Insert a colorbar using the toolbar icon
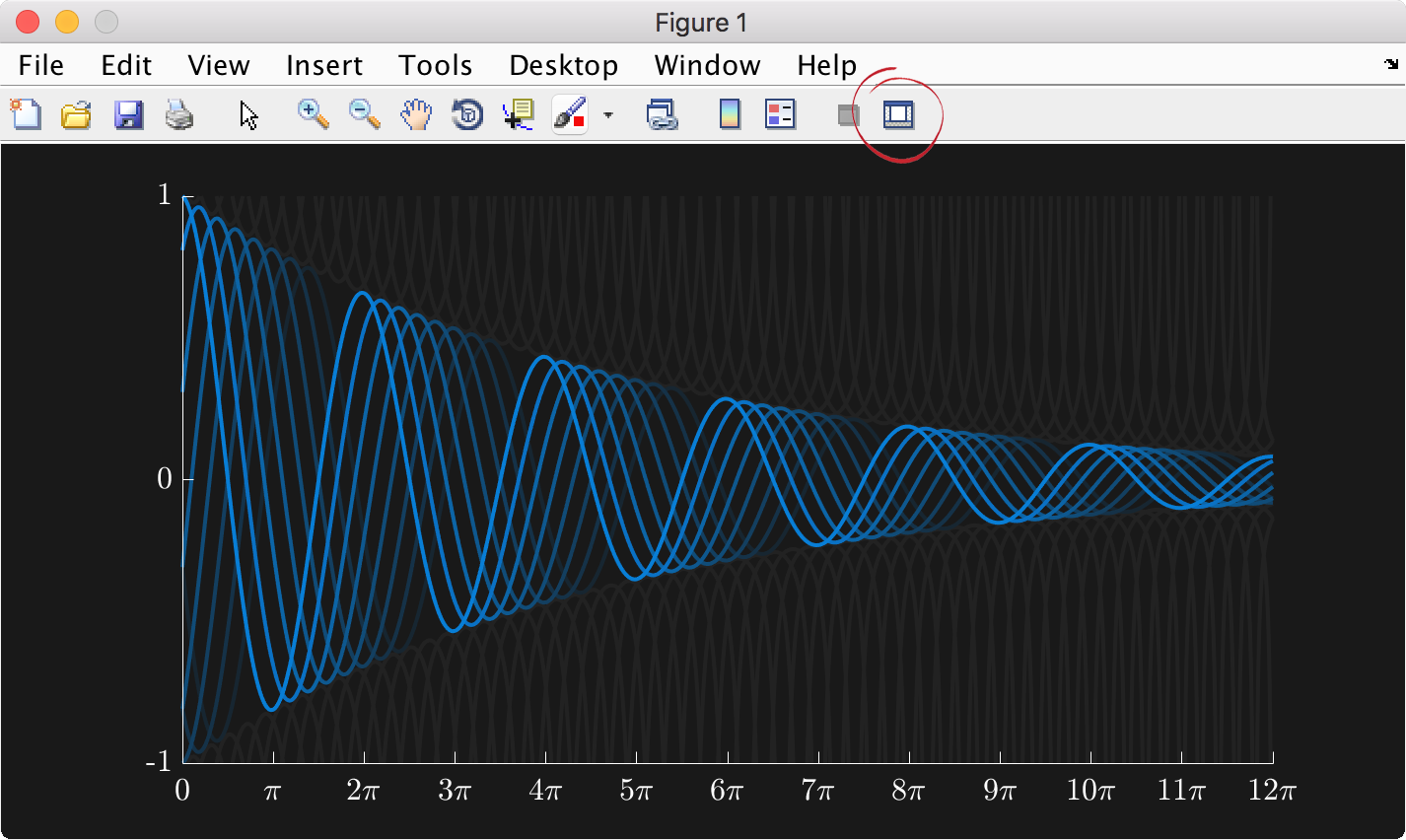The height and width of the screenshot is (840, 1406). pos(730,114)
